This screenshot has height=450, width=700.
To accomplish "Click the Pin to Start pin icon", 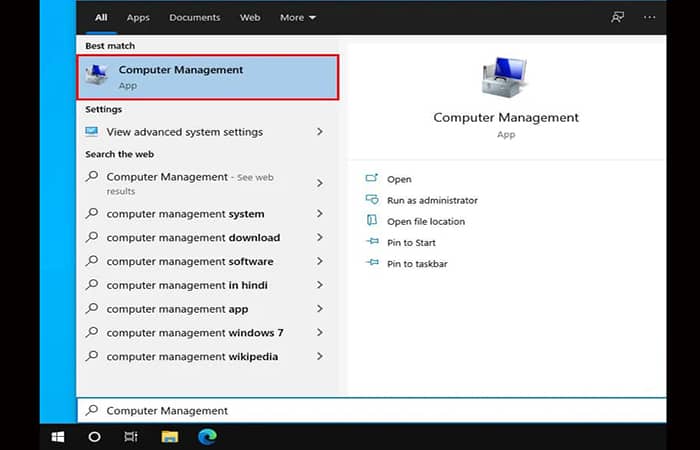I will click(371, 242).
